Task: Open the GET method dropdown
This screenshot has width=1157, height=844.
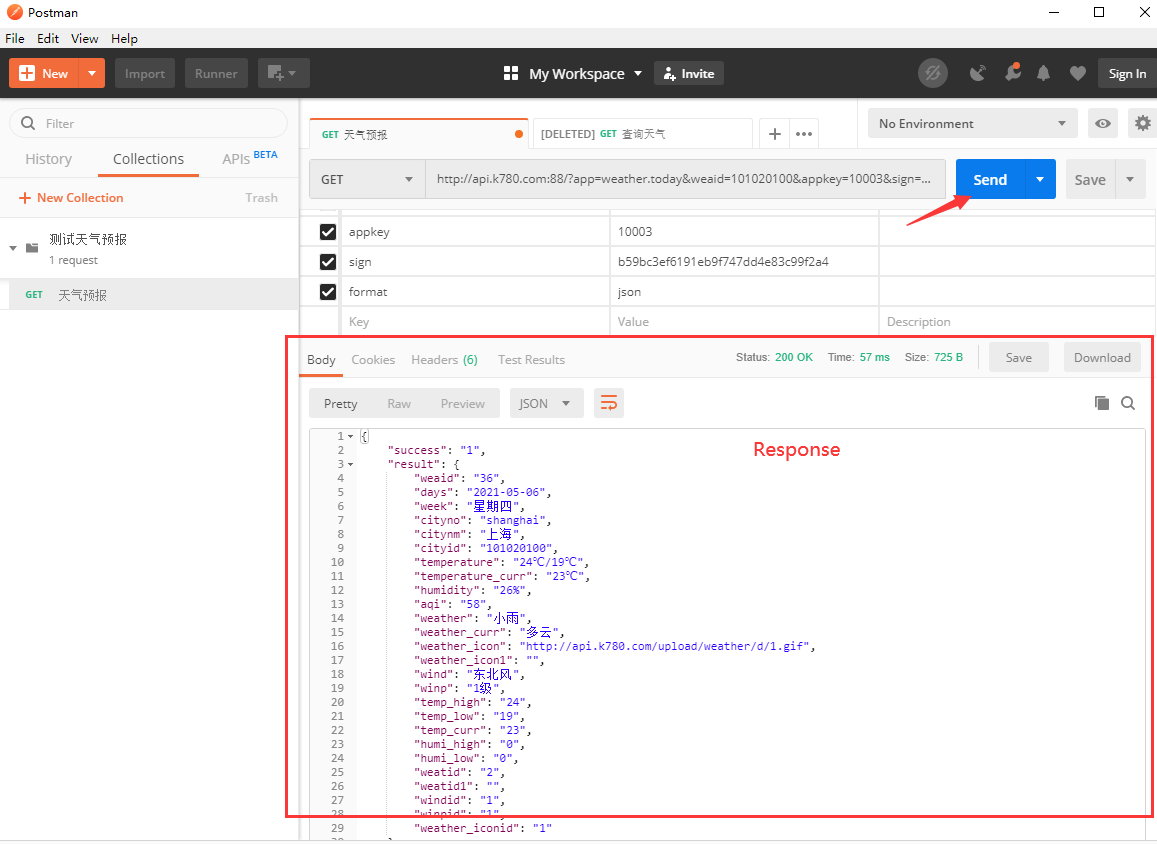Action: (367, 179)
